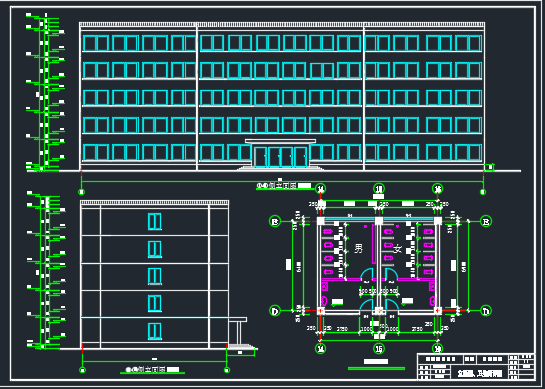
Task: Pick axis bubble E left of plan
Action: pyautogui.click(x=275, y=221)
